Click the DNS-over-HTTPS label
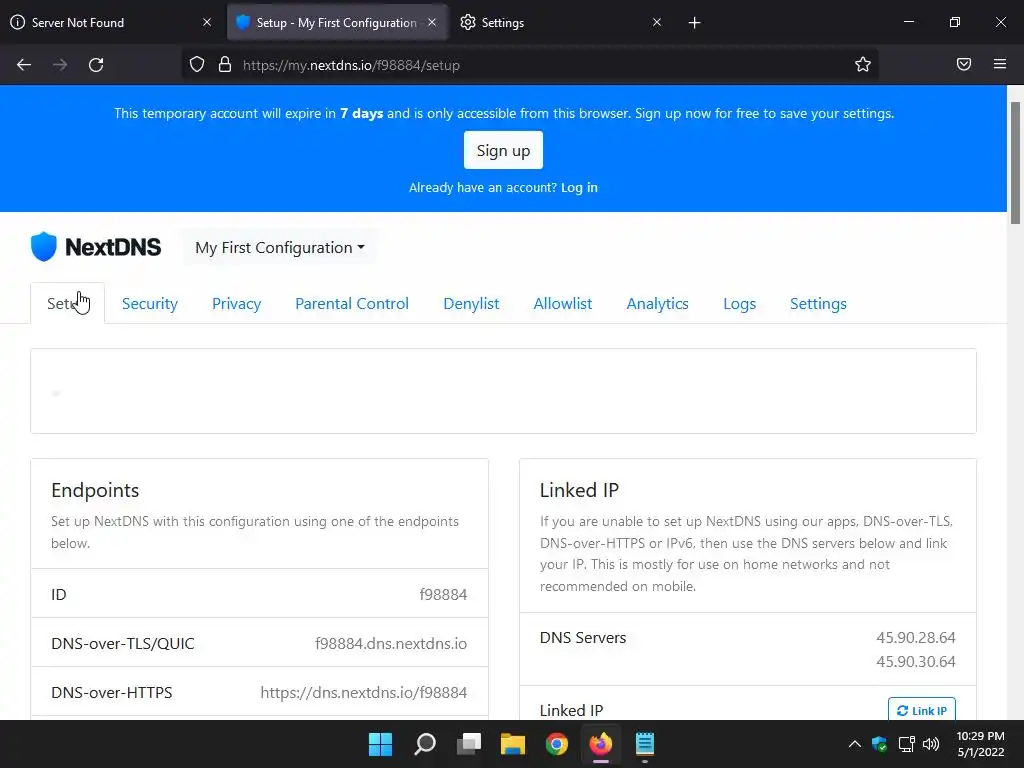This screenshot has width=1024, height=768. click(x=112, y=692)
